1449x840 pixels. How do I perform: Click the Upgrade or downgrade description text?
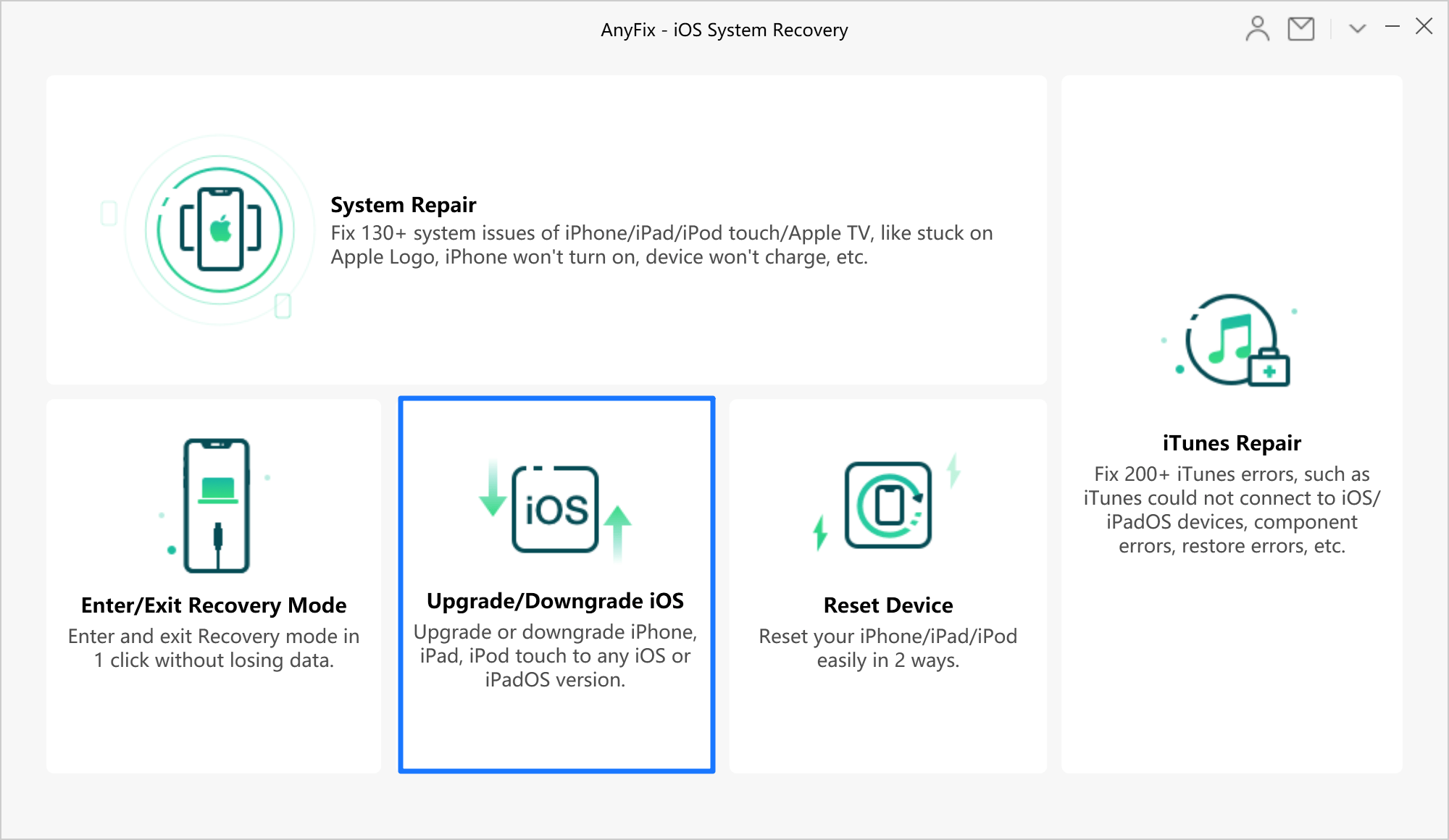556,655
